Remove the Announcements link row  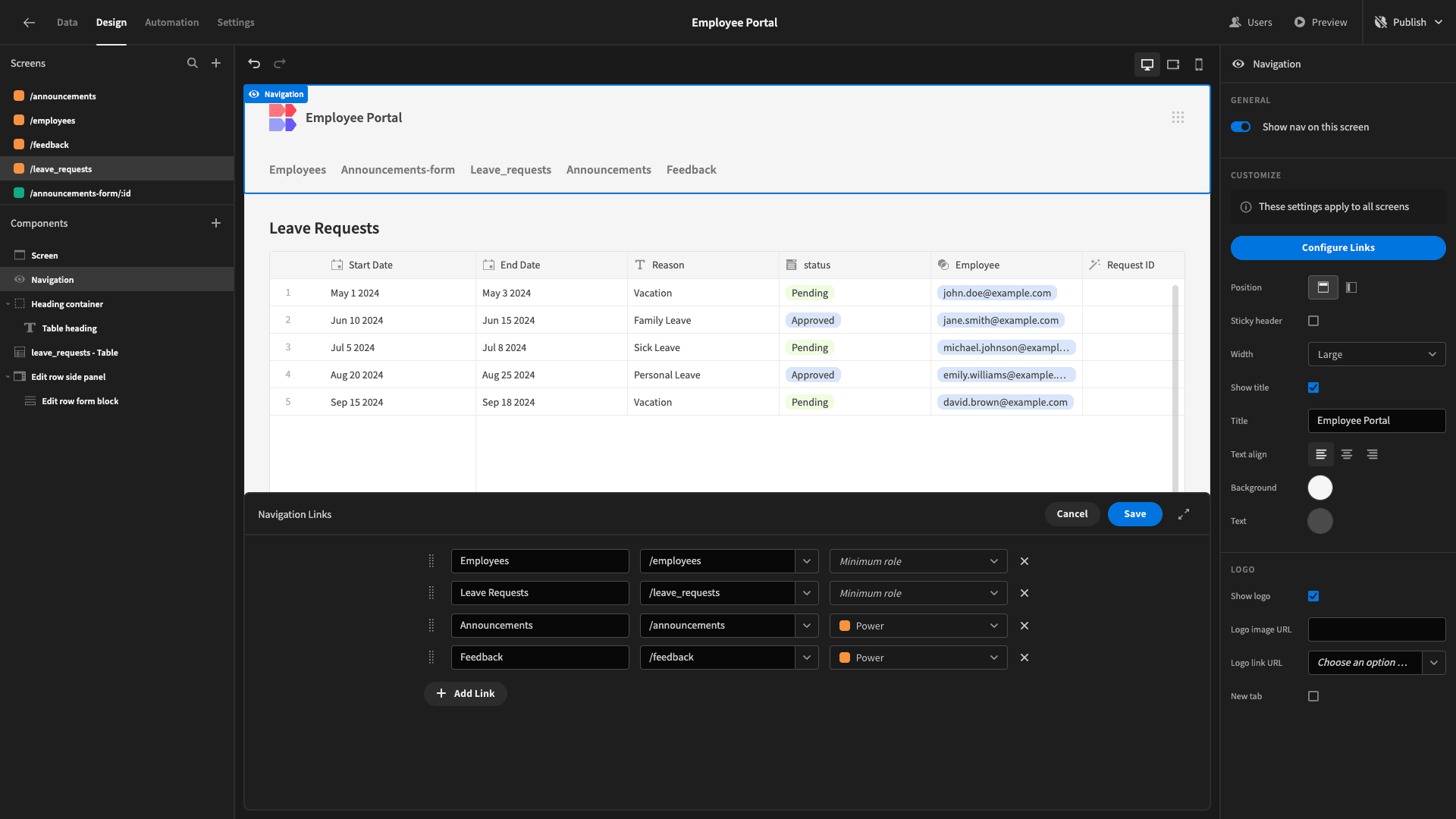[x=1025, y=626]
